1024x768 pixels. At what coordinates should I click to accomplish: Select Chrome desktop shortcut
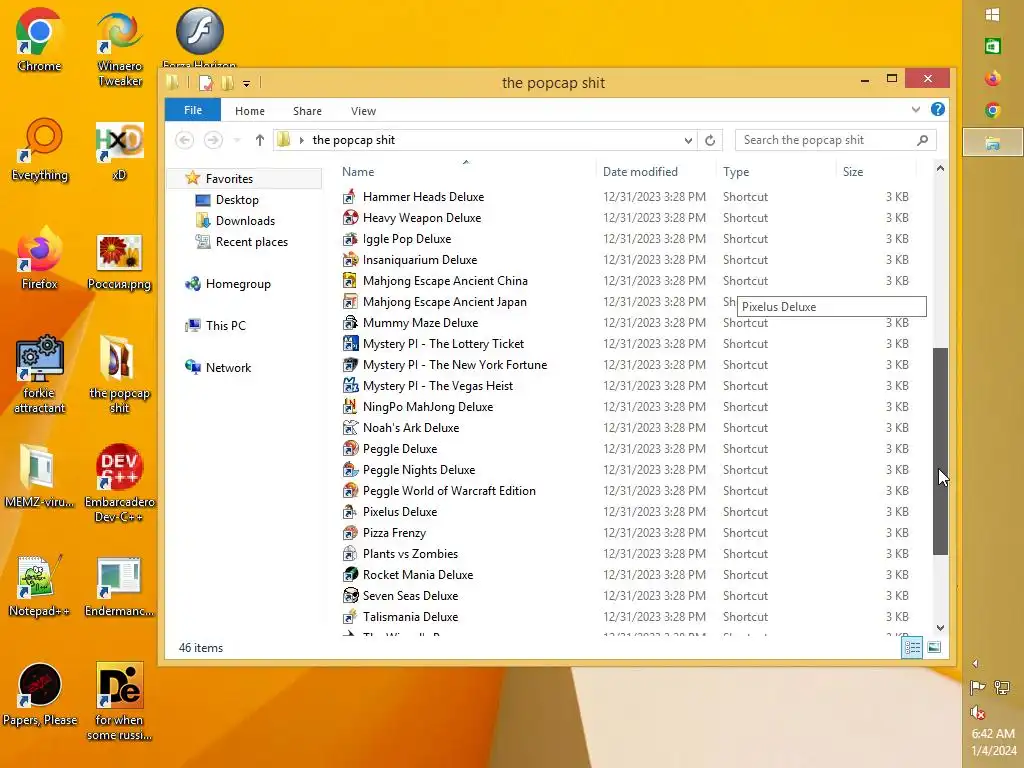39,40
